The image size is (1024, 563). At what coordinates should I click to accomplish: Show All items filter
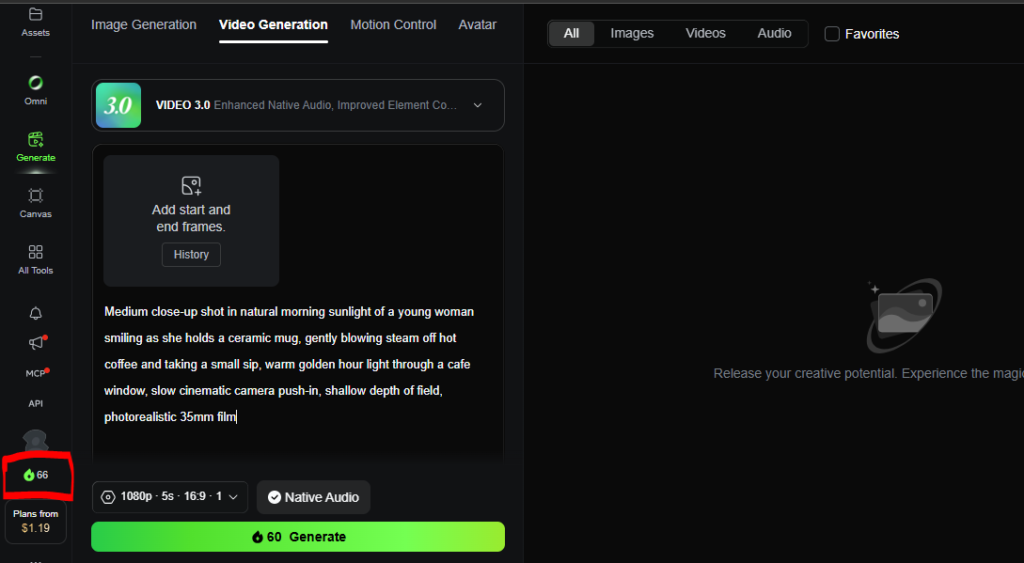[571, 33]
